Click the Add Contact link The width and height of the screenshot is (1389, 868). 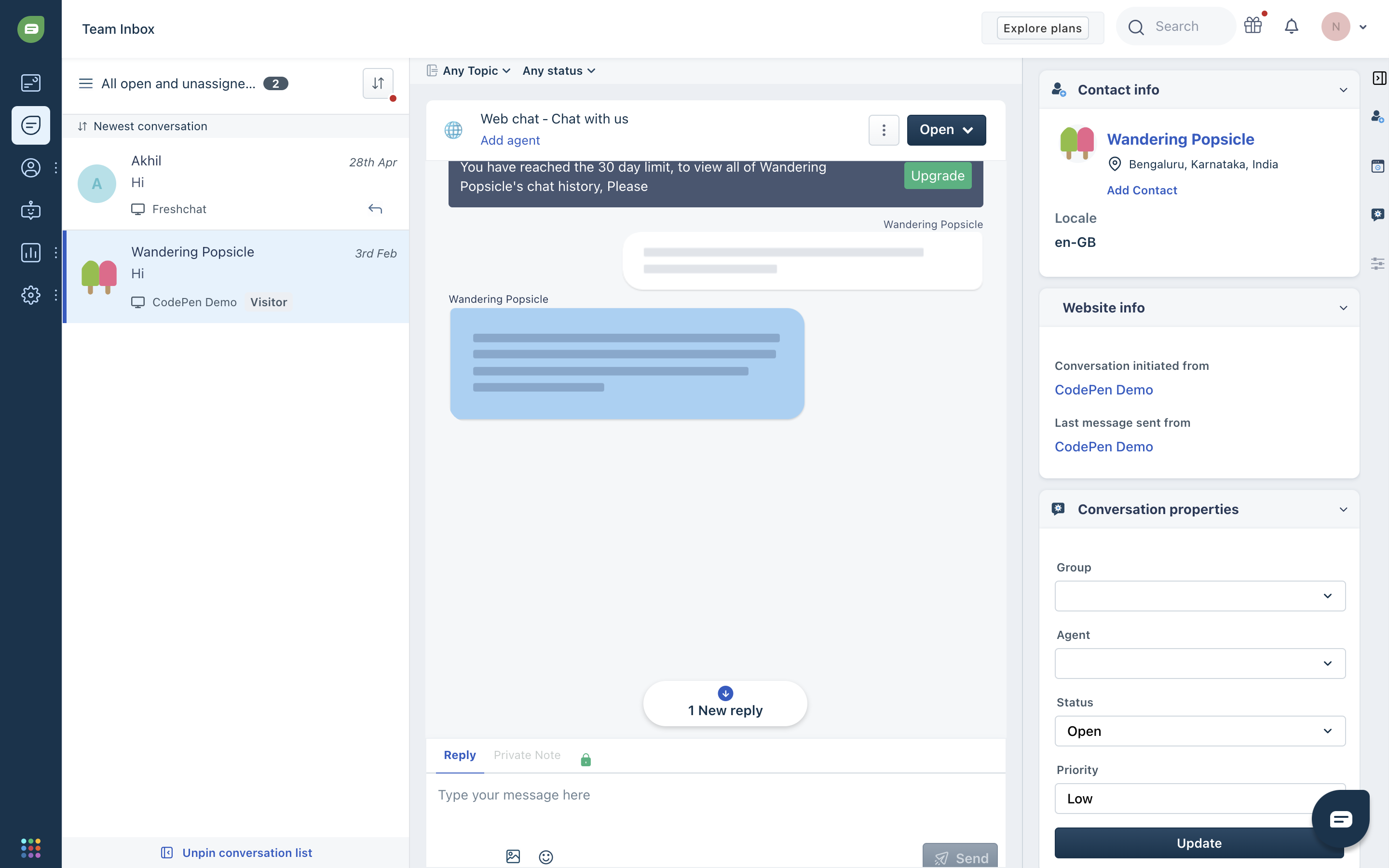pos(1142,190)
